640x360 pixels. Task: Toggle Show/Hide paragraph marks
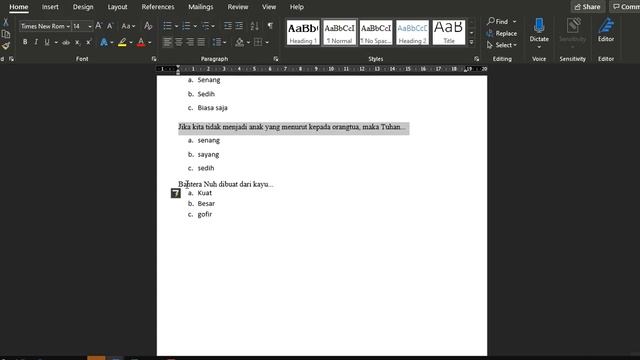(270, 26)
